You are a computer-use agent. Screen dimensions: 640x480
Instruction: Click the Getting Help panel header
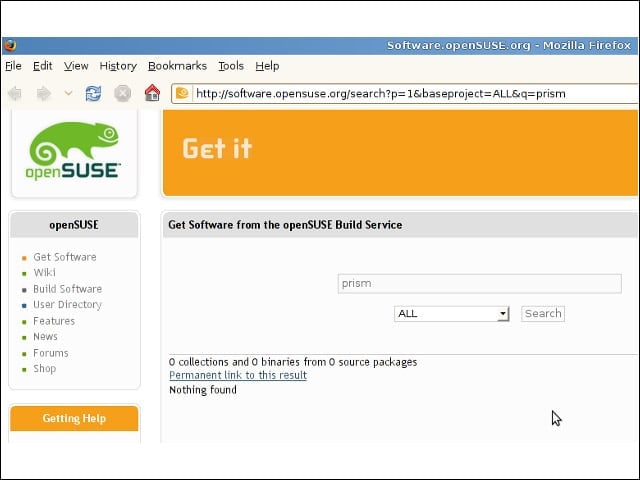click(x=74, y=418)
